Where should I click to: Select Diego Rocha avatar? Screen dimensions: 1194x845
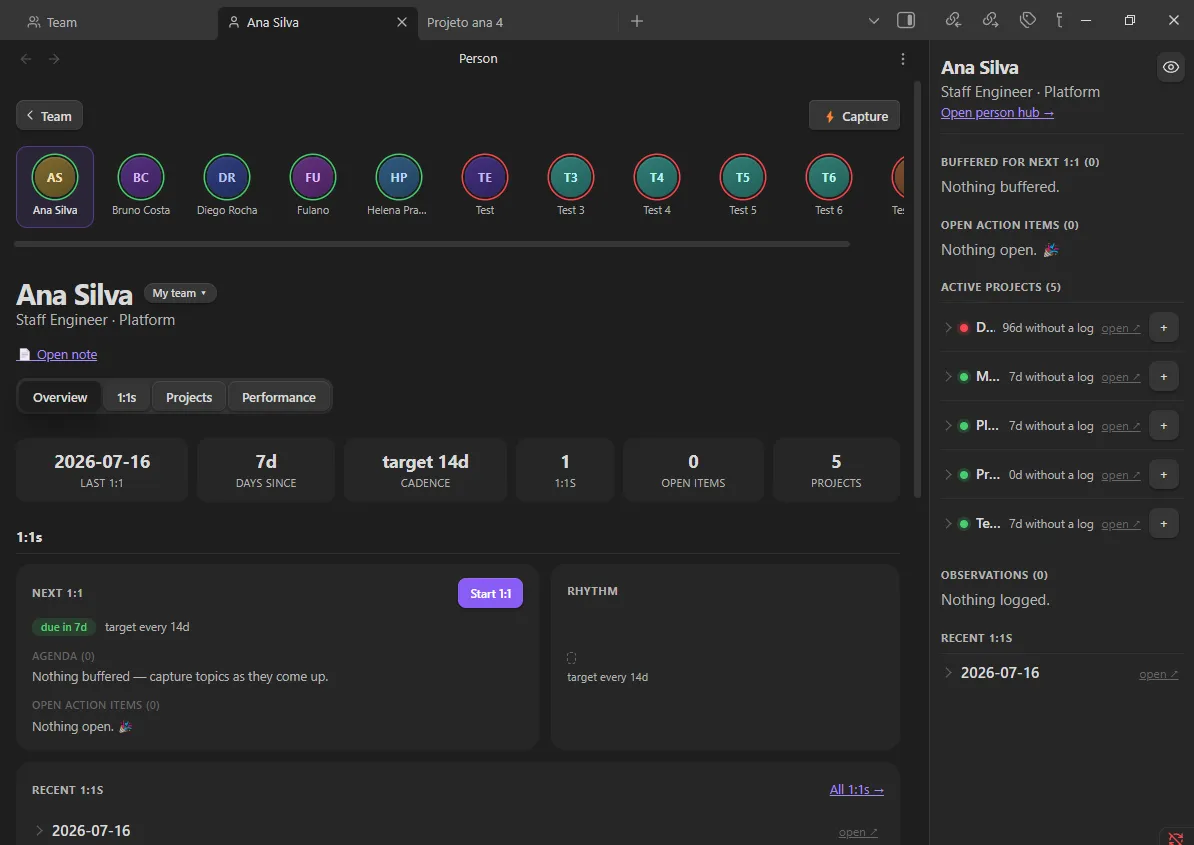pyautogui.click(x=227, y=177)
